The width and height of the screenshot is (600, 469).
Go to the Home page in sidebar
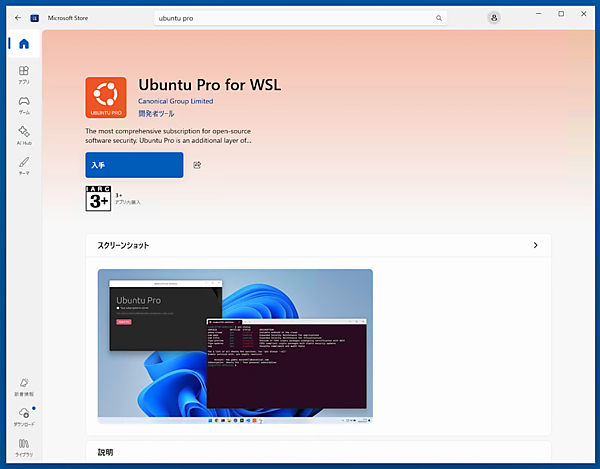[24, 44]
